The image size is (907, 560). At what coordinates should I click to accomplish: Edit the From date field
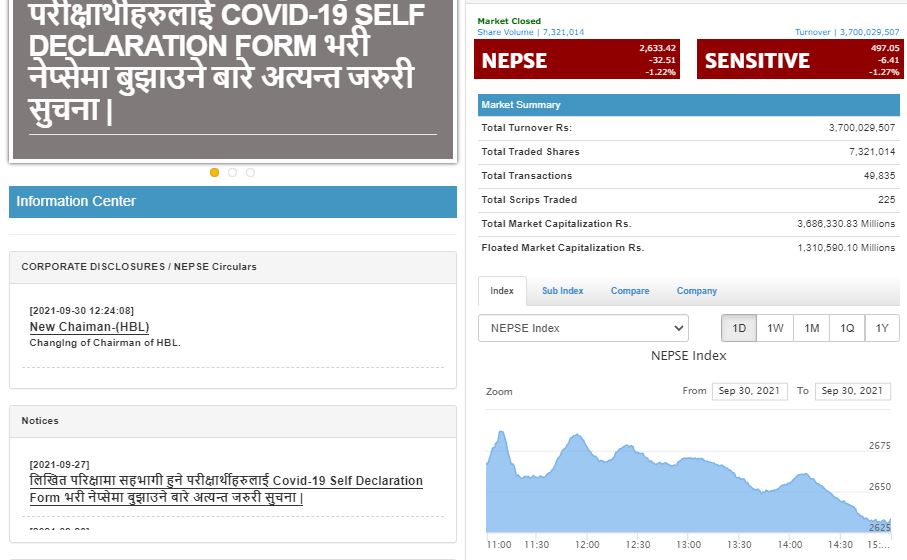(x=749, y=391)
